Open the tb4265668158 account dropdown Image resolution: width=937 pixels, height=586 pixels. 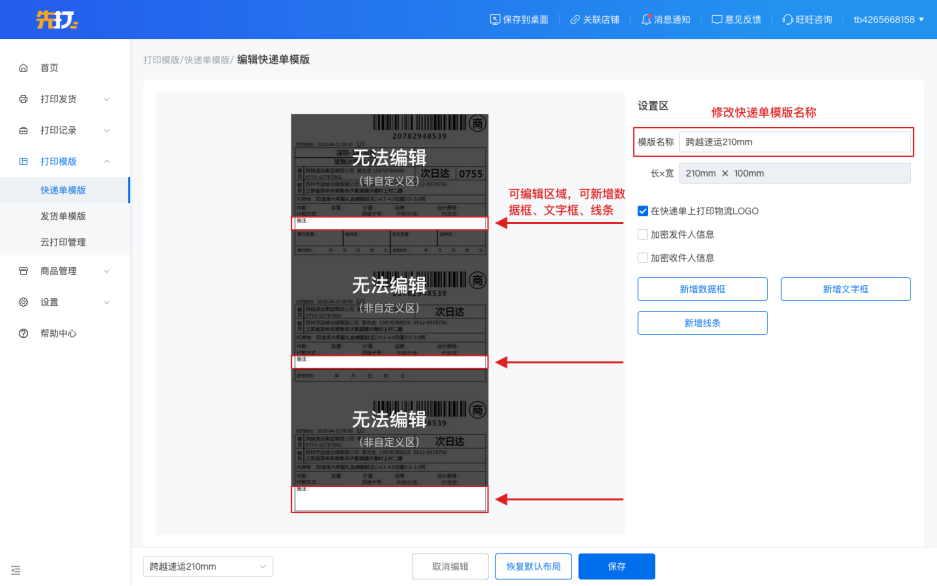pyautogui.click(x=888, y=19)
